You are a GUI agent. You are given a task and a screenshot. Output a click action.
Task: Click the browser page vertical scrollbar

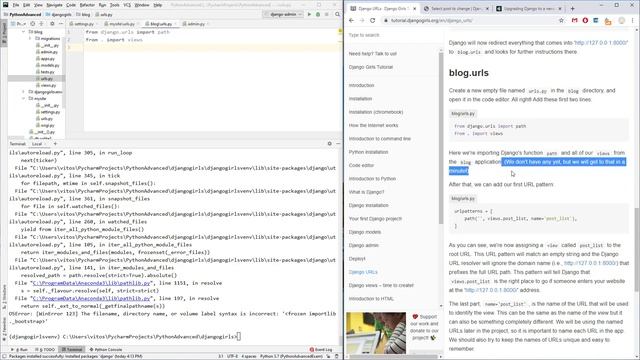[x=637, y=249]
